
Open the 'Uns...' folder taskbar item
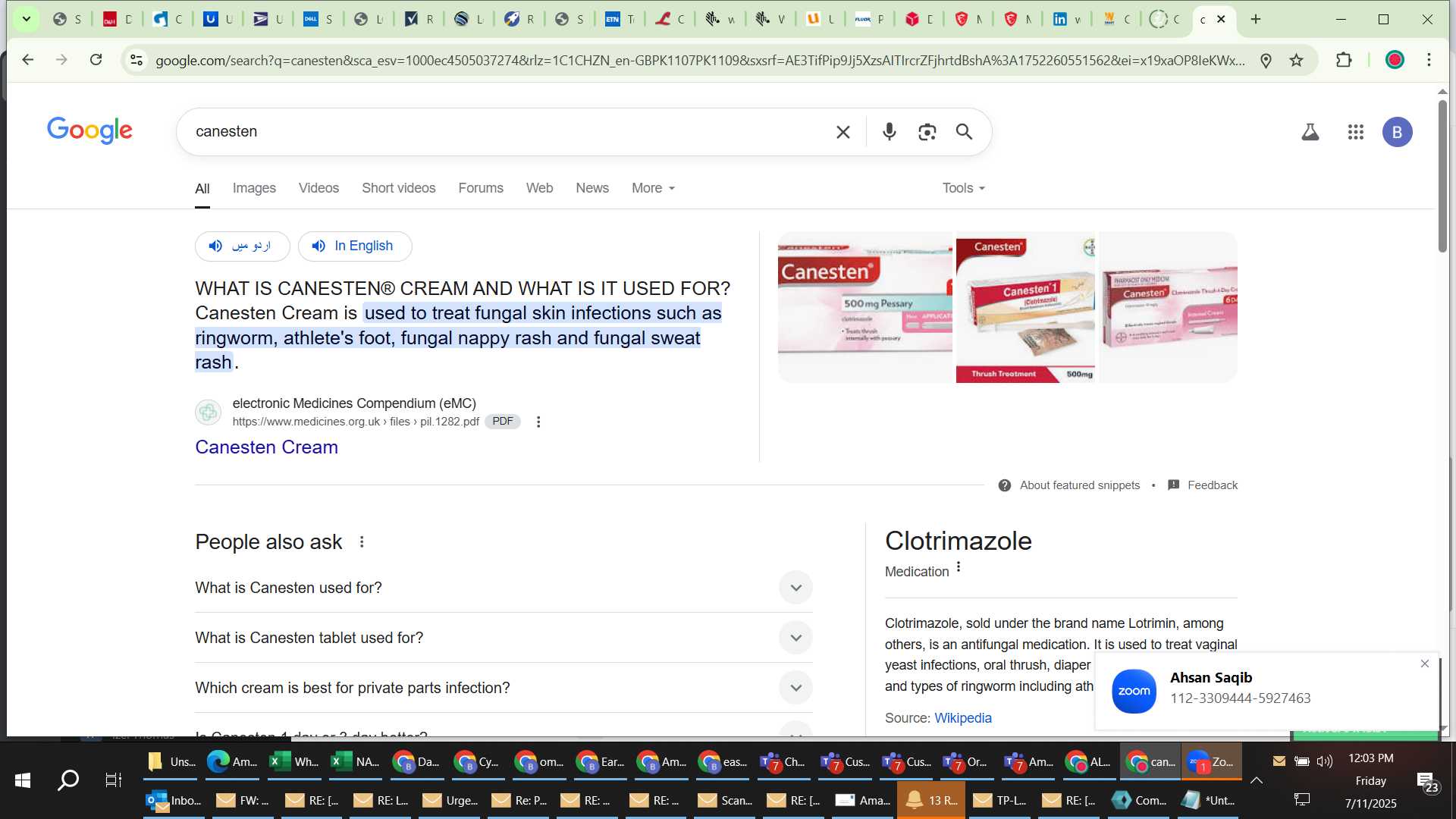click(171, 761)
